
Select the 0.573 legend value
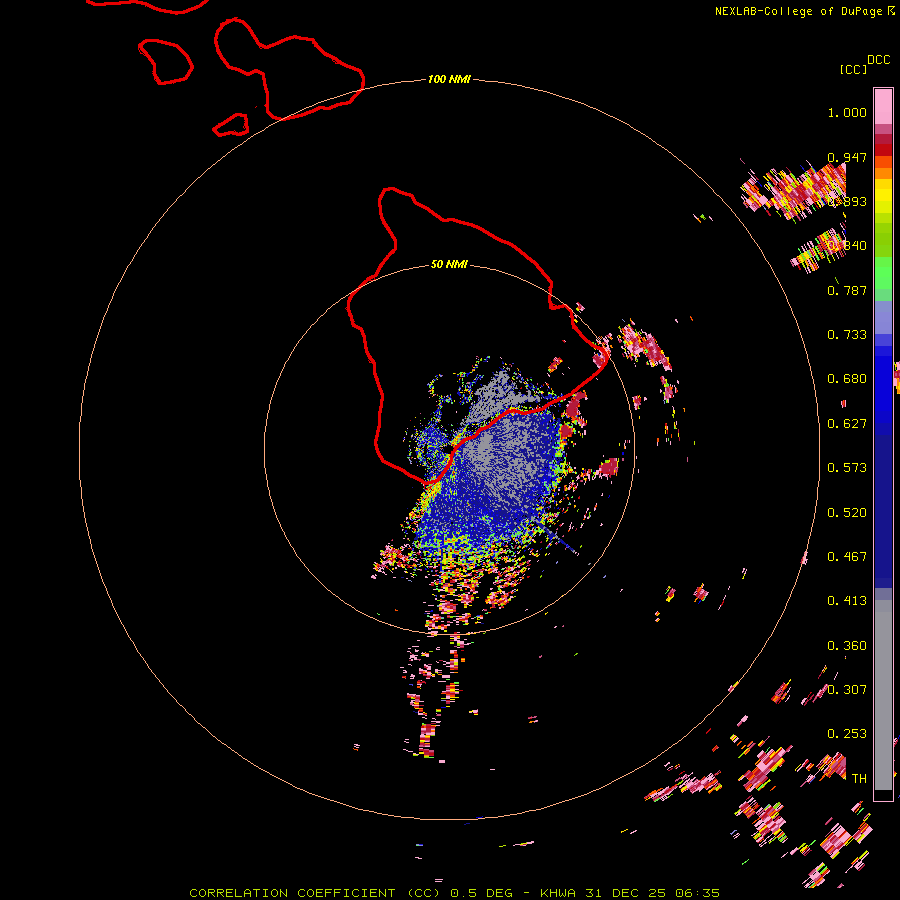(847, 468)
